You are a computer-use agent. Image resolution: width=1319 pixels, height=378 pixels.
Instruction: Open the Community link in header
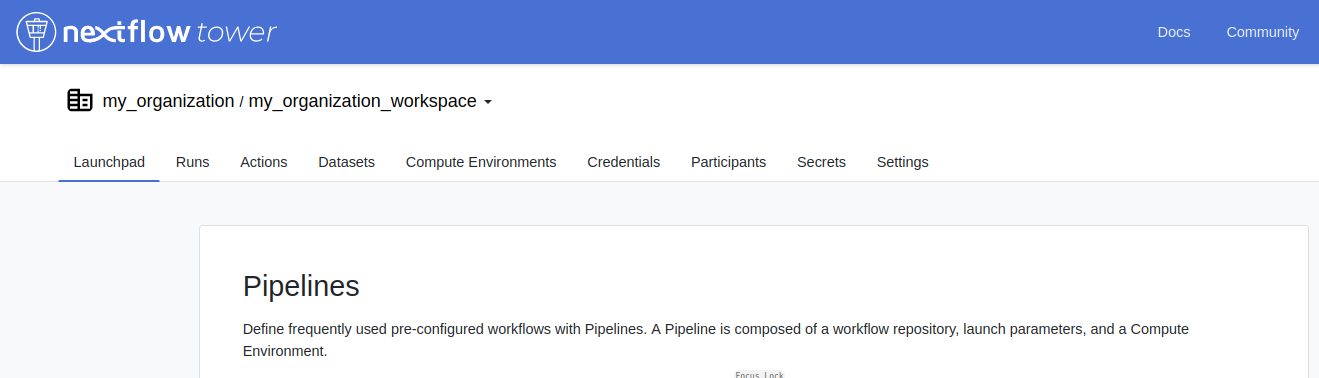tap(1263, 32)
